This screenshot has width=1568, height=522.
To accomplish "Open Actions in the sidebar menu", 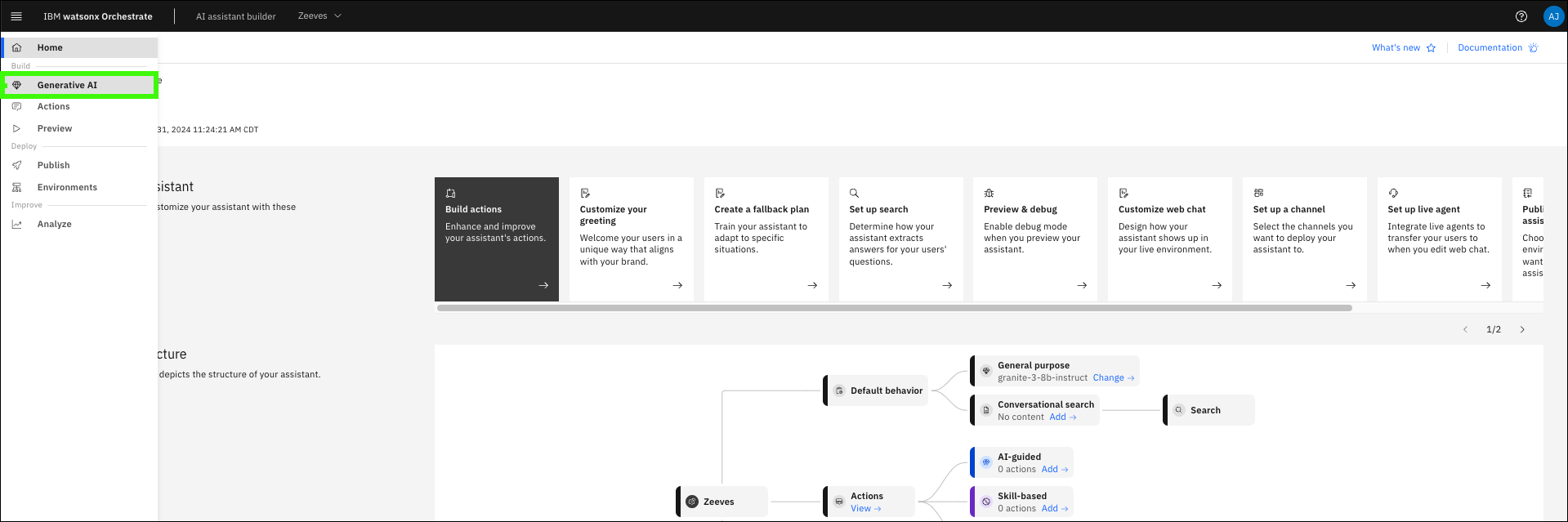I will (x=54, y=106).
